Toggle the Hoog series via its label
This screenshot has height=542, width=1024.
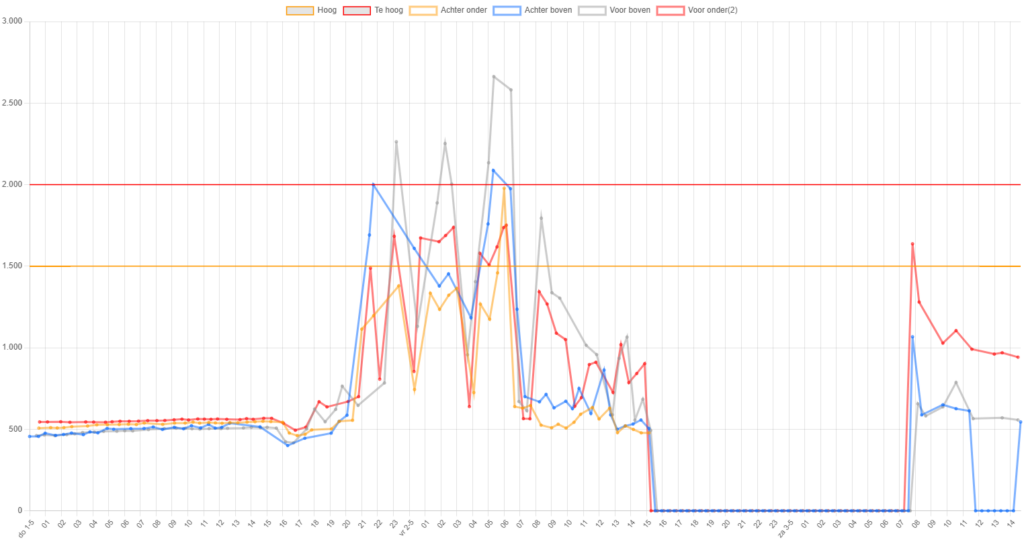tap(326, 10)
